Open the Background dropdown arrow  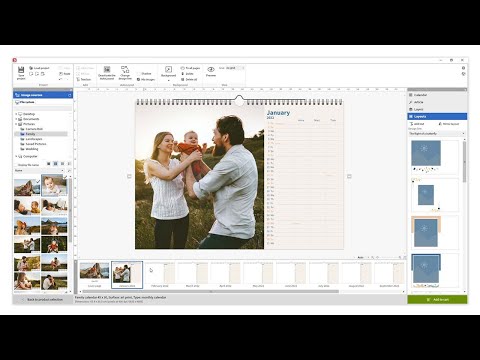[x=168, y=80]
